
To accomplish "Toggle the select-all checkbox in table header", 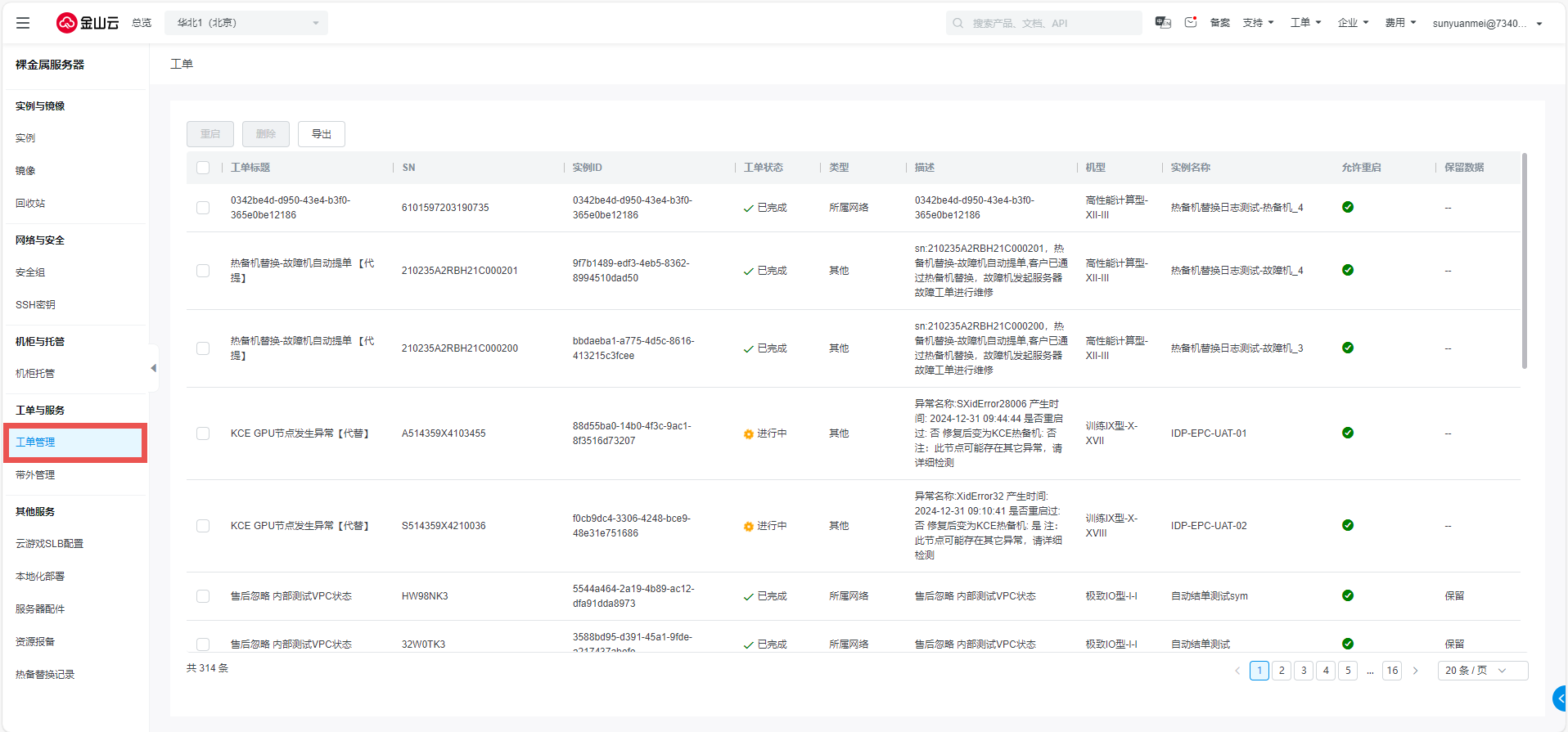I will click(203, 168).
